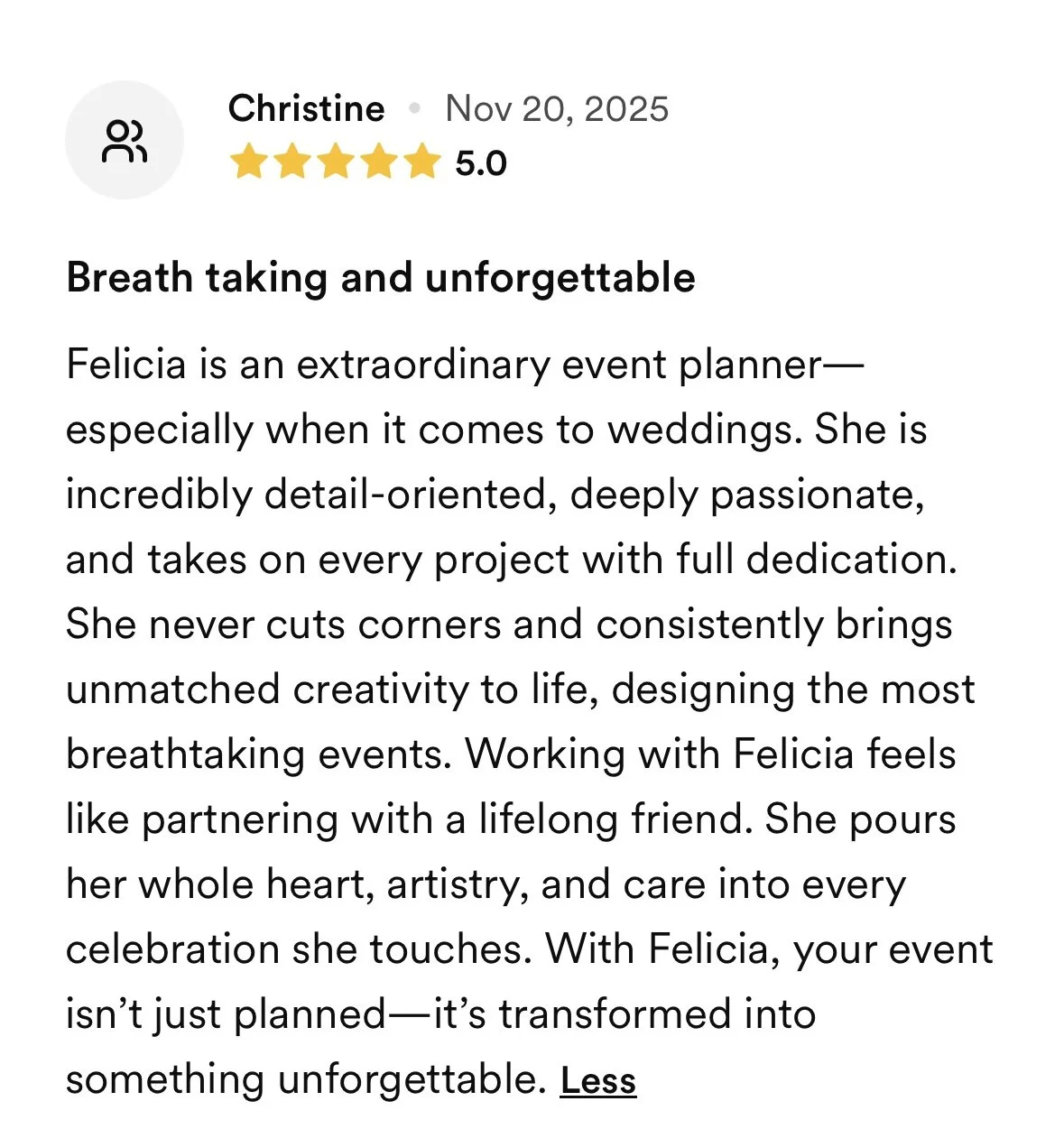The height and width of the screenshot is (1129, 1064).
Task: Collapse the review with Less link
Action: tap(598, 1080)
